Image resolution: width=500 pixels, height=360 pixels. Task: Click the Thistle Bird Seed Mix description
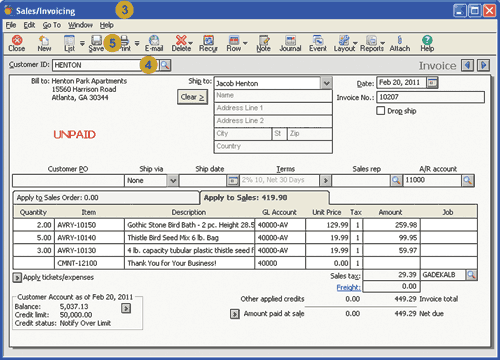(x=189, y=238)
